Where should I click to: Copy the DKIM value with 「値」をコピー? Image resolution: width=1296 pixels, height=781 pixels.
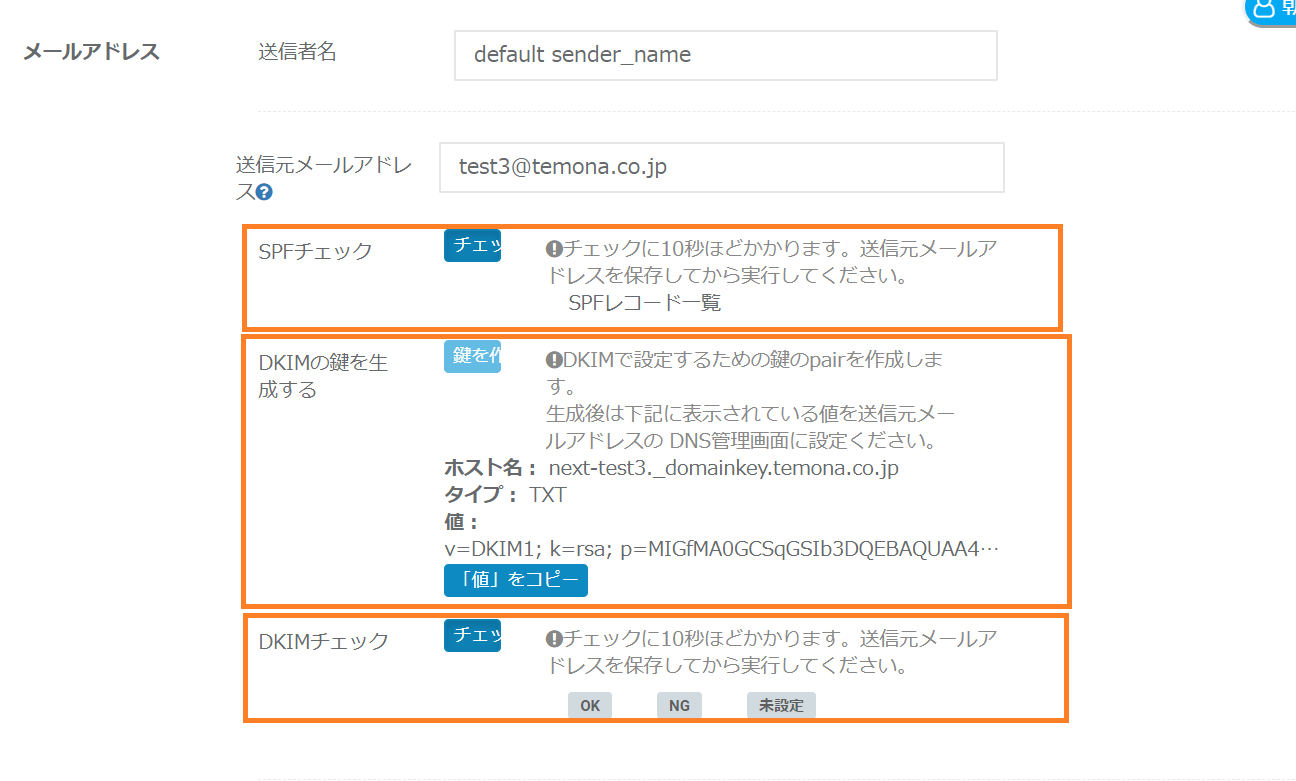(x=515, y=580)
